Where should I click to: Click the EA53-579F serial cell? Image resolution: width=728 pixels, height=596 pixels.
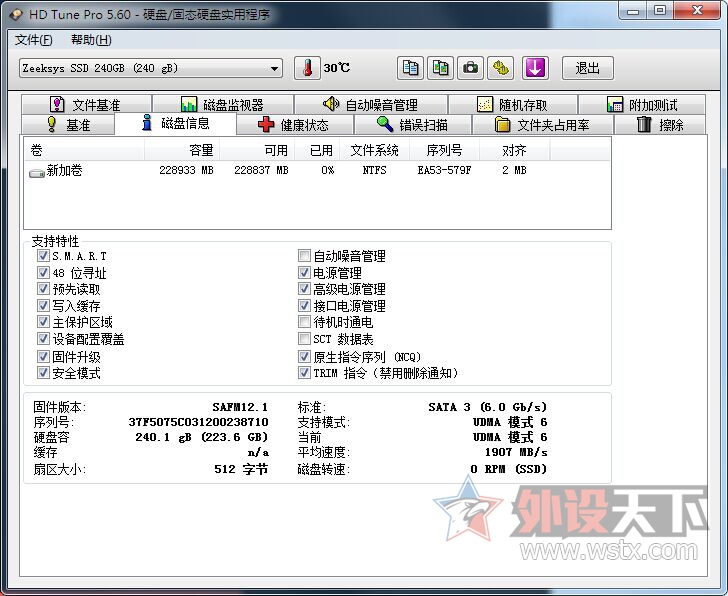[x=444, y=170]
